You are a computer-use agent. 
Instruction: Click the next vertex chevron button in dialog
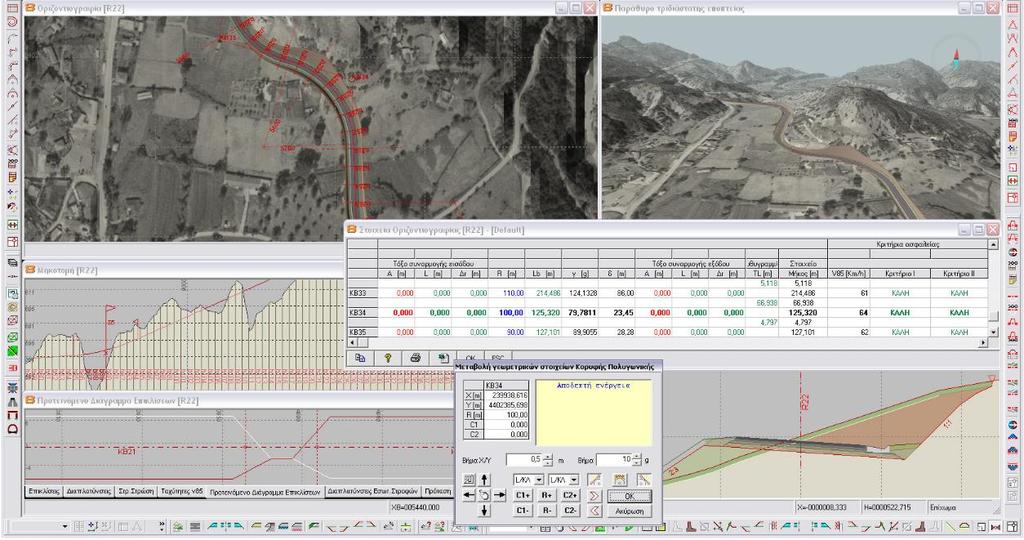point(594,496)
